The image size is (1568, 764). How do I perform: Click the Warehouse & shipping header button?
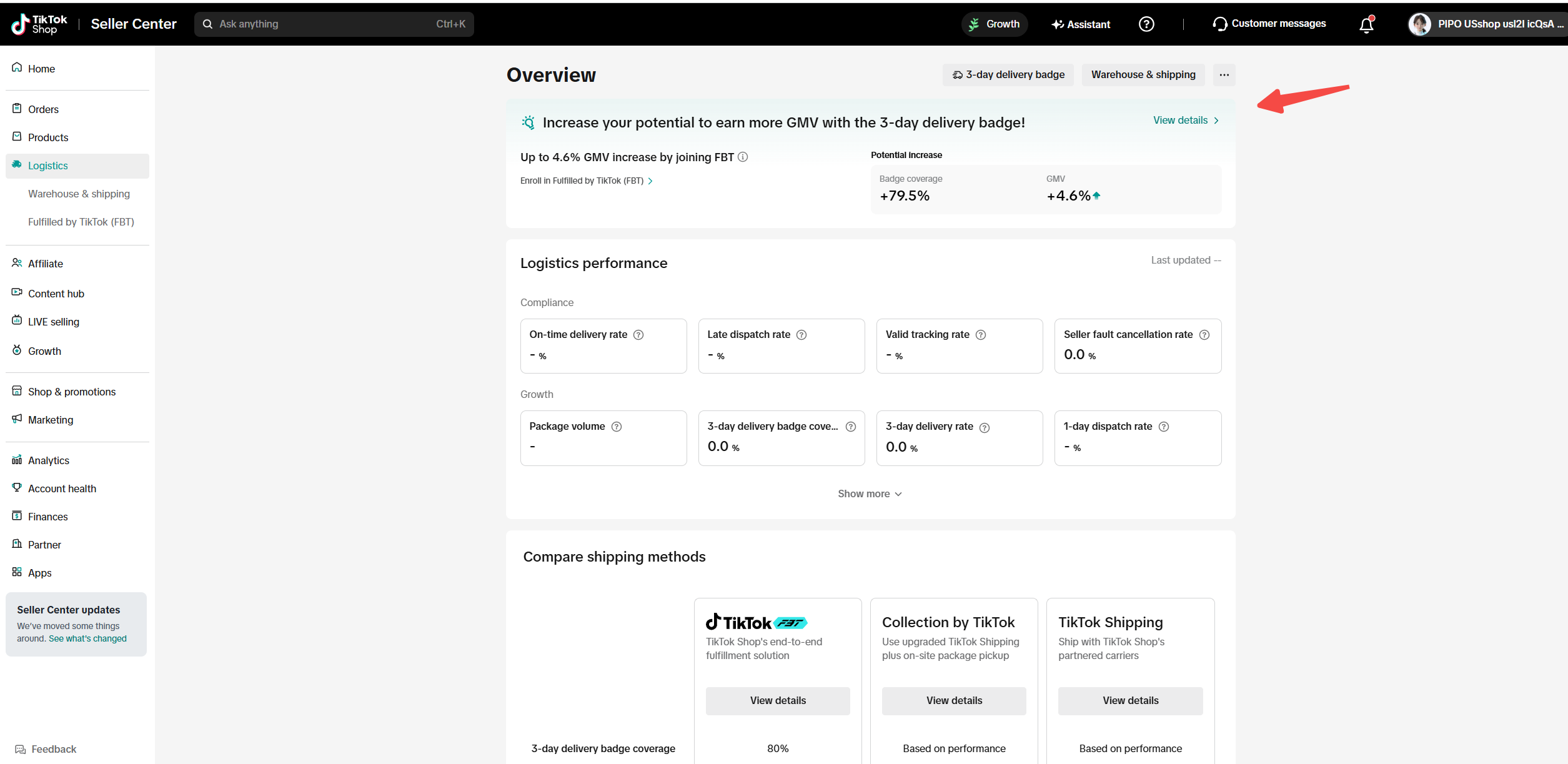pos(1143,75)
